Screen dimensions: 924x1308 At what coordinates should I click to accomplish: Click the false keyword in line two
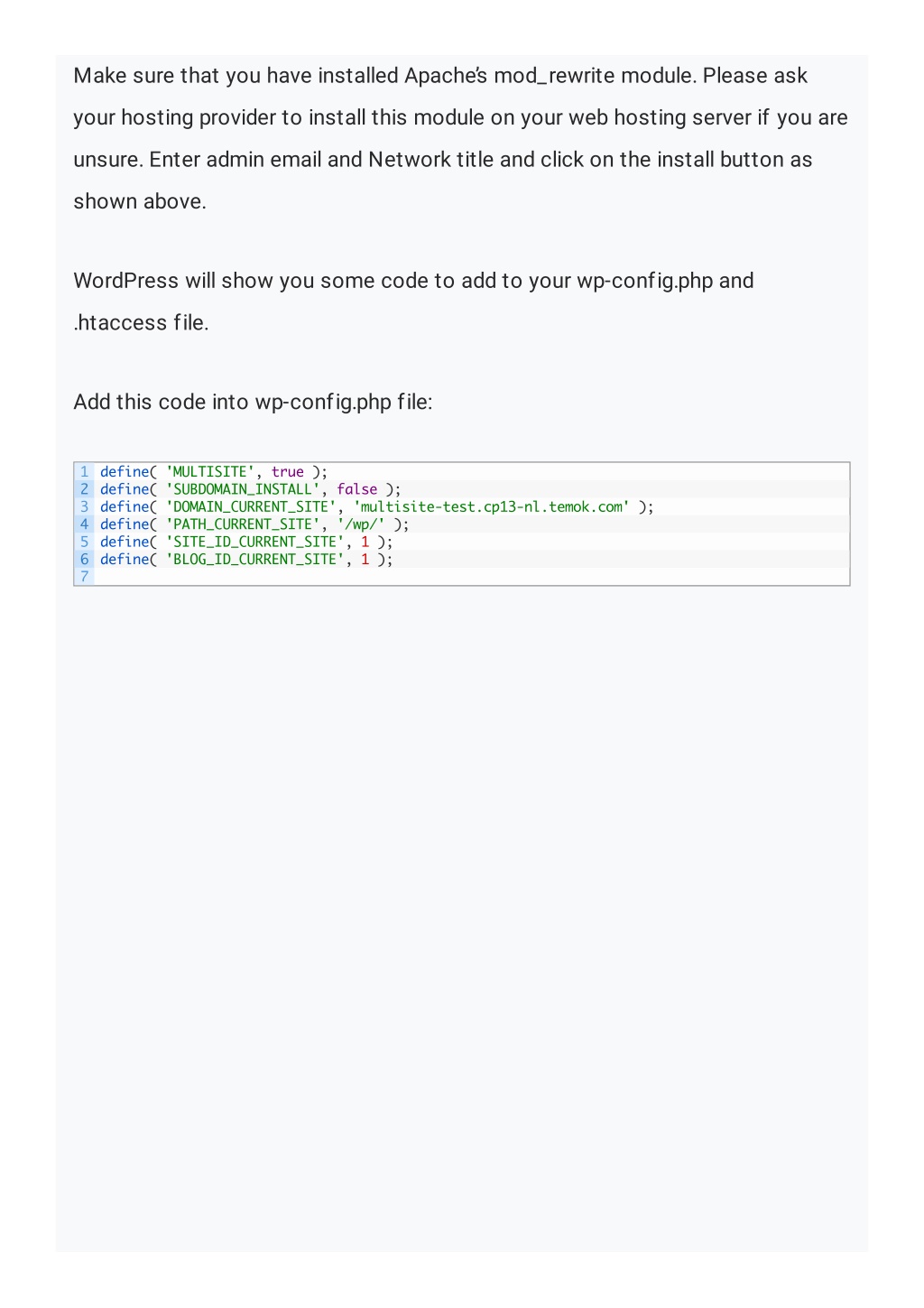357,489
